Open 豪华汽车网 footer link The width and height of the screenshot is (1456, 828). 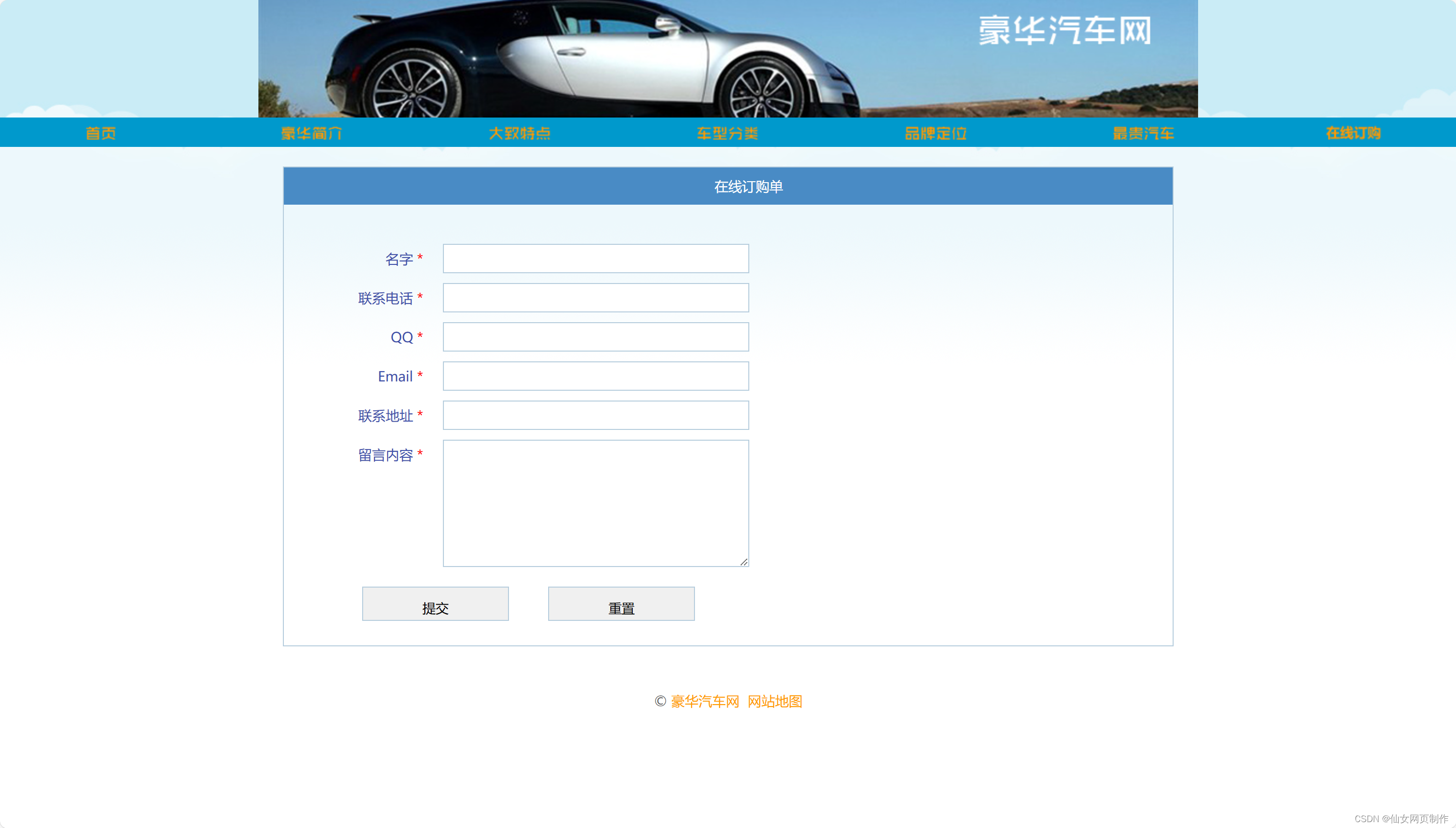tap(705, 701)
